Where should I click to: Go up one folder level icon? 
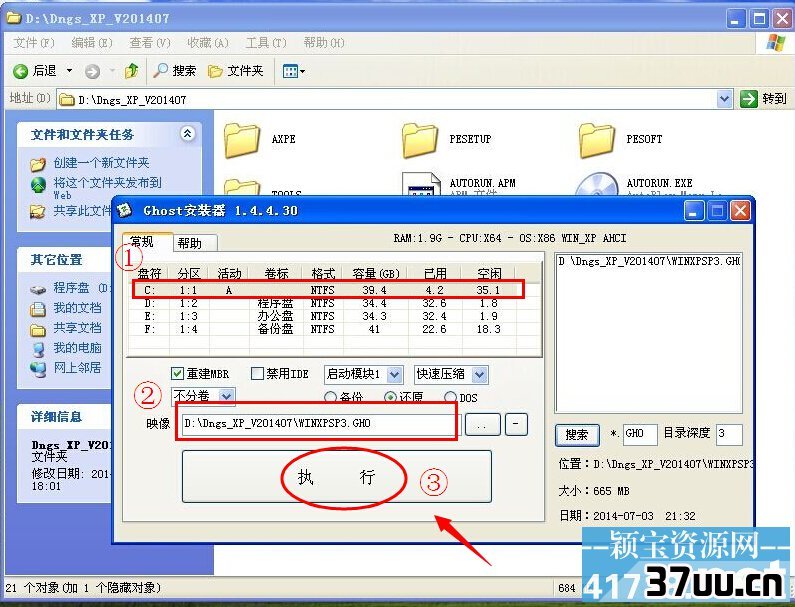pyautogui.click(x=131, y=71)
